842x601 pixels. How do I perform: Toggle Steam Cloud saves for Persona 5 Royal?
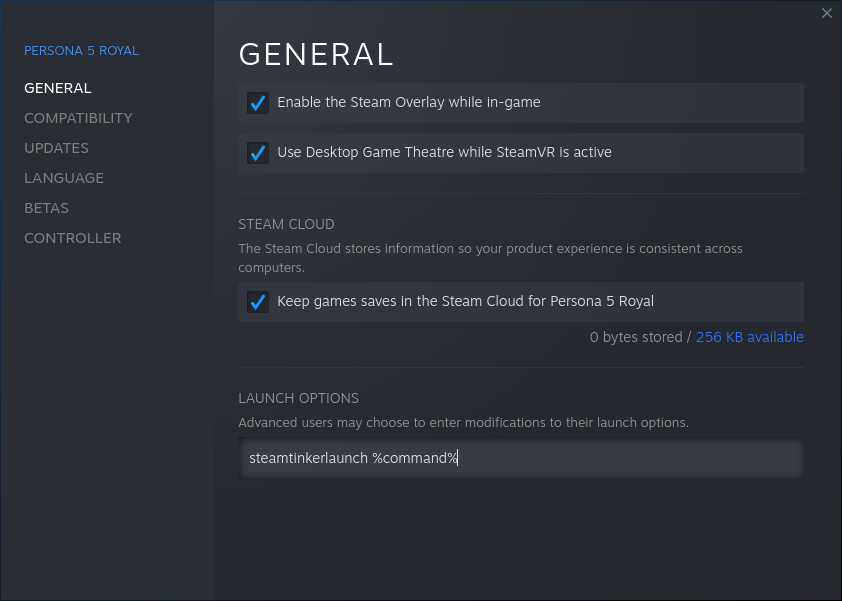[x=258, y=301]
